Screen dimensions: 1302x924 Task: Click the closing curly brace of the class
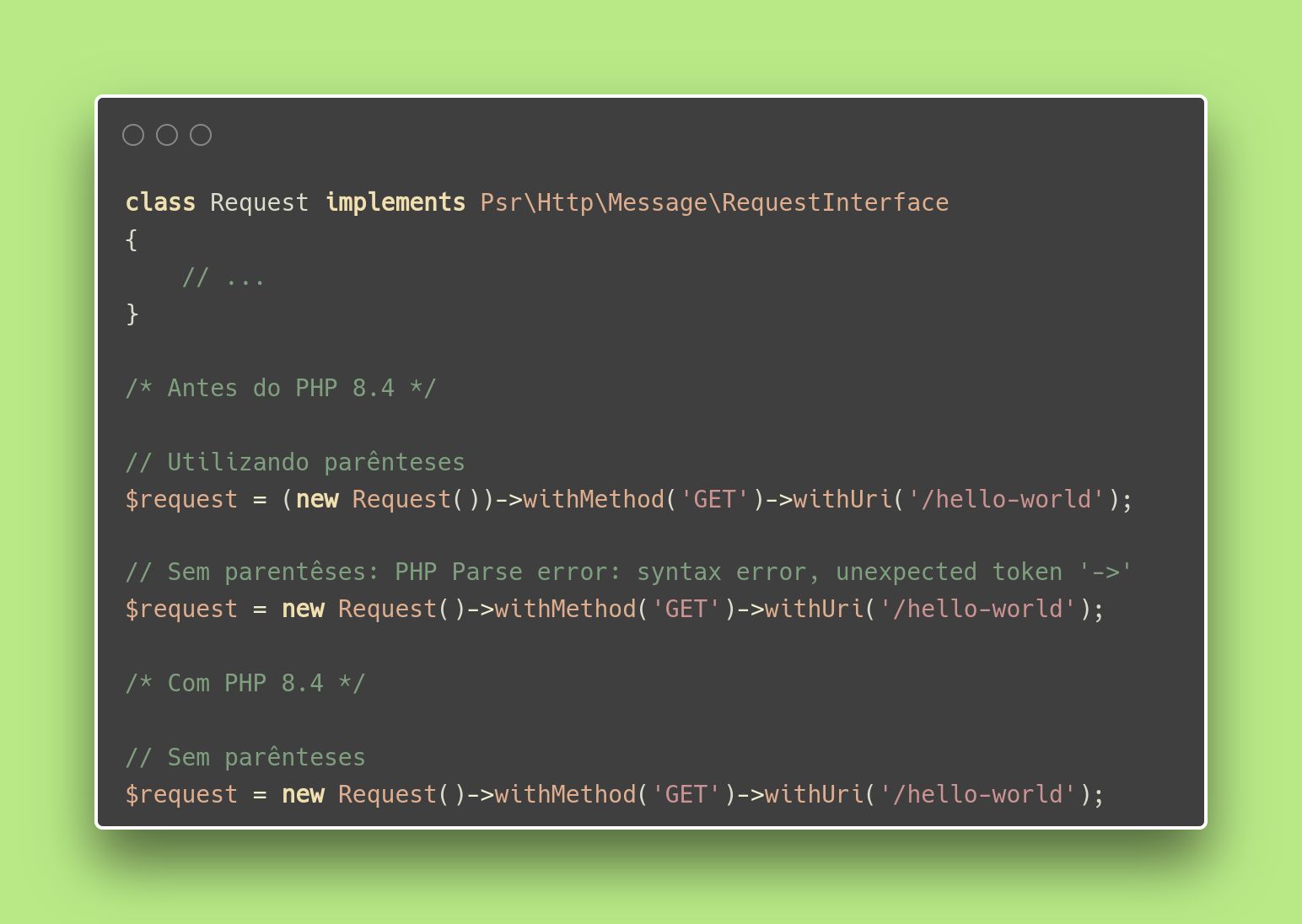(132, 314)
